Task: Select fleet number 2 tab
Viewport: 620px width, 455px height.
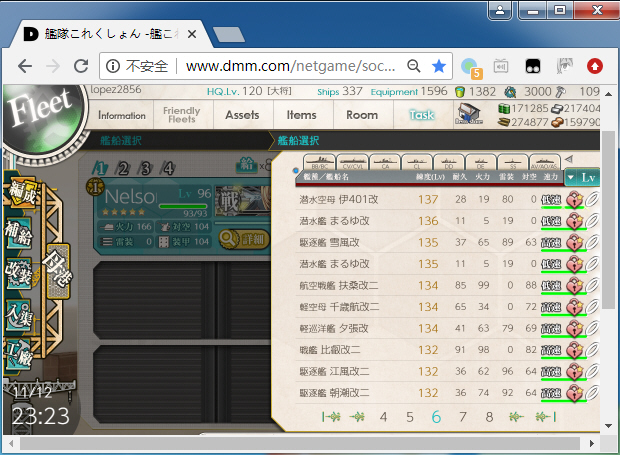Action: point(123,168)
